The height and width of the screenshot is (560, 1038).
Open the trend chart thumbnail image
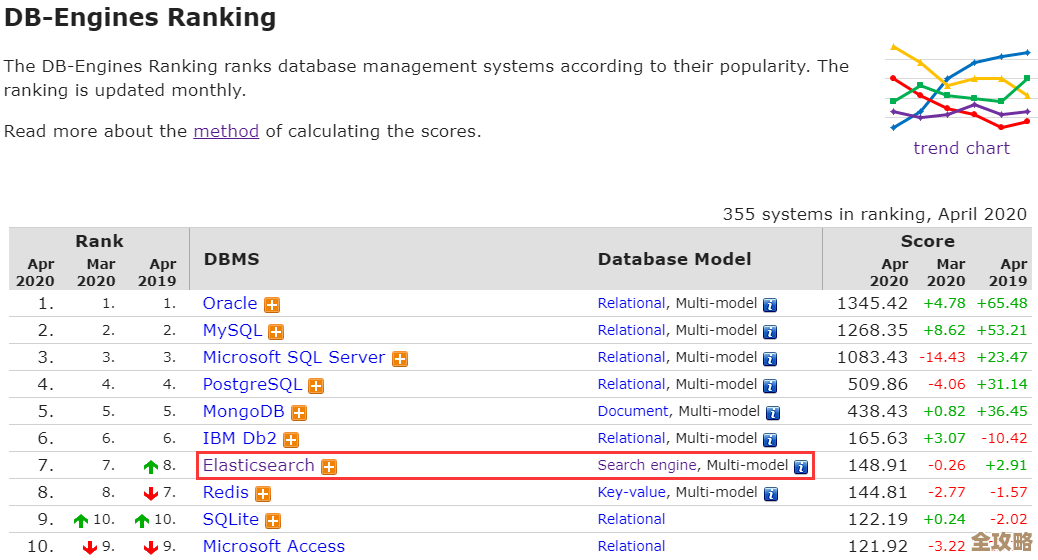(x=960, y=87)
